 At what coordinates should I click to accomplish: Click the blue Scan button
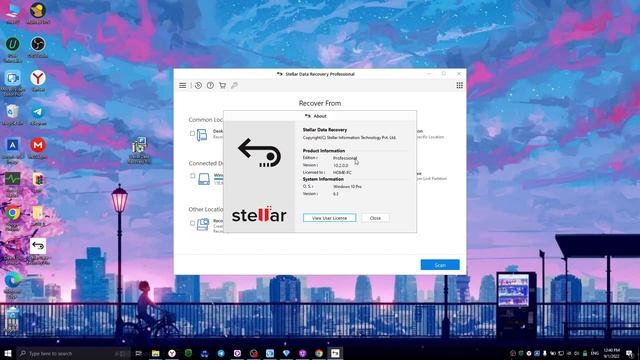pos(440,265)
